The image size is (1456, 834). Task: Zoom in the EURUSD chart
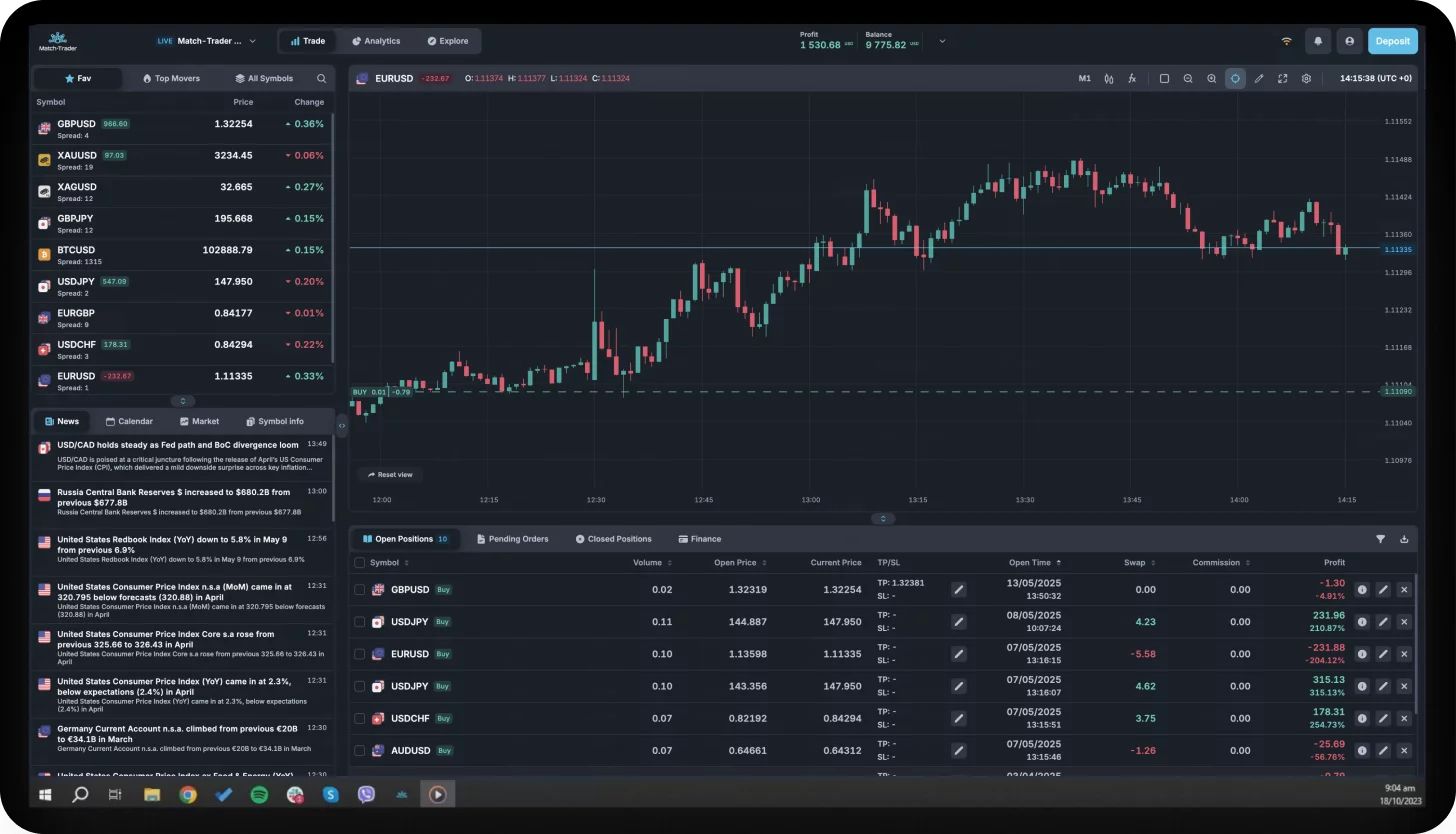(x=1211, y=78)
